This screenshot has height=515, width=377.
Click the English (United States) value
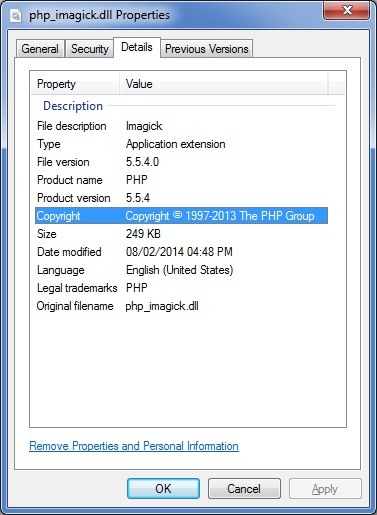(180, 270)
